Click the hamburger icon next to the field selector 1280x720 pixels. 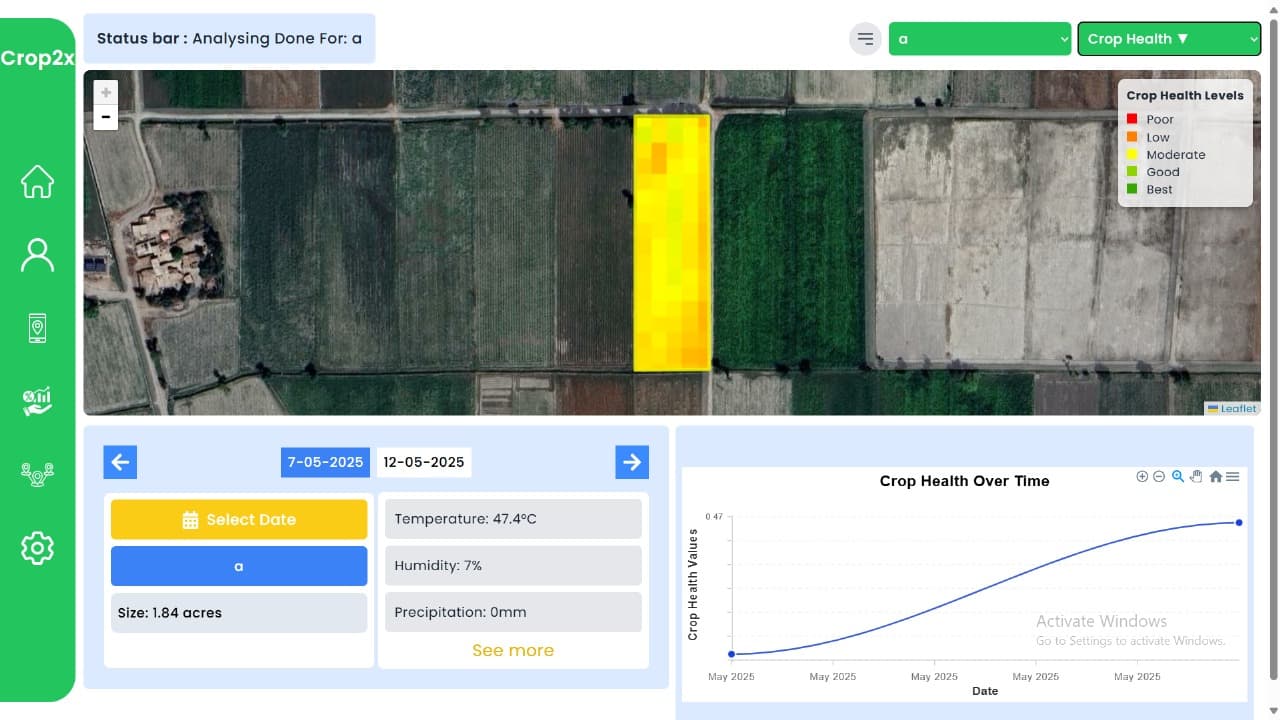pos(864,38)
